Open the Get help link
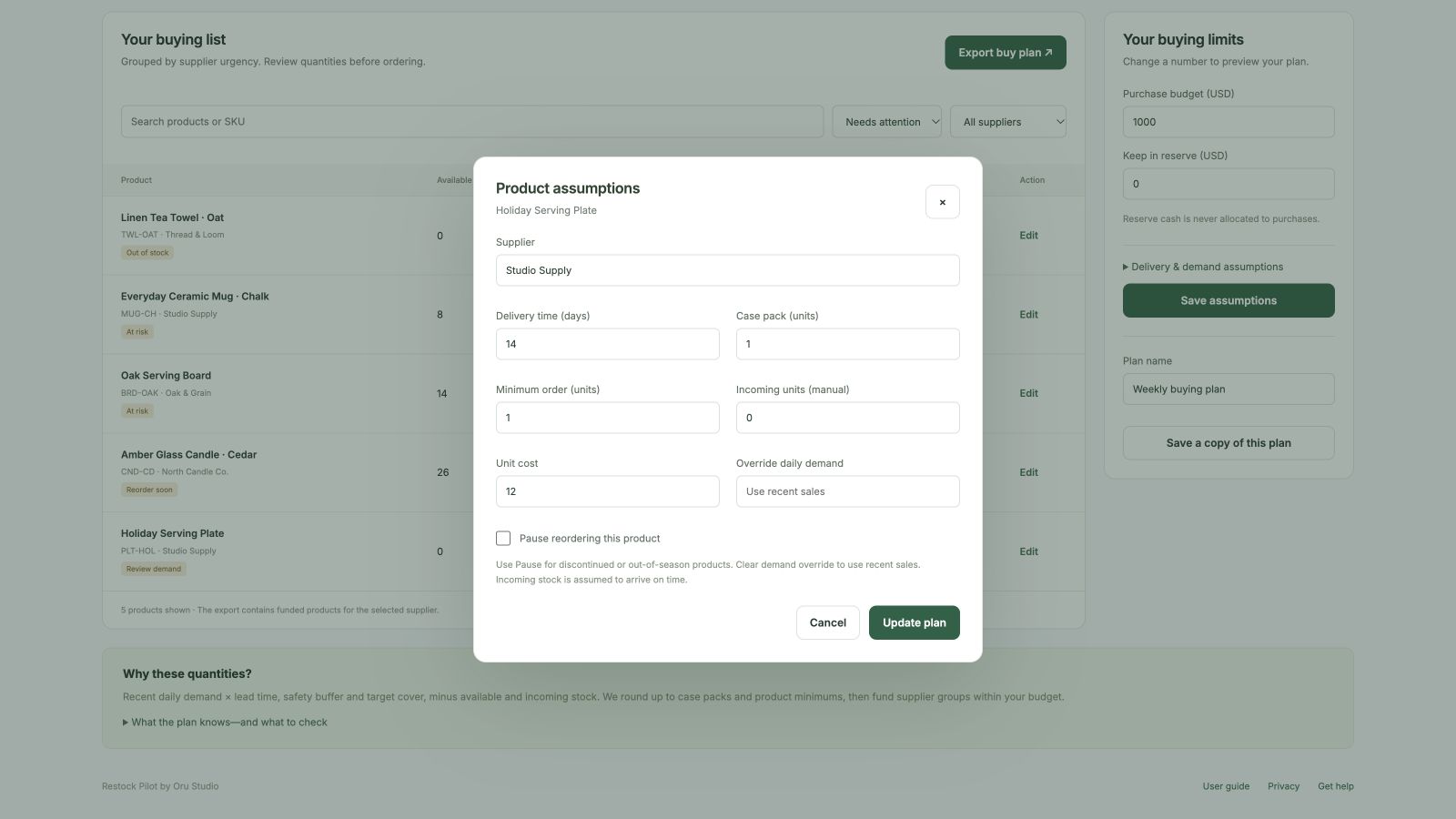Screen dimensions: 1456x819 [1335, 786]
